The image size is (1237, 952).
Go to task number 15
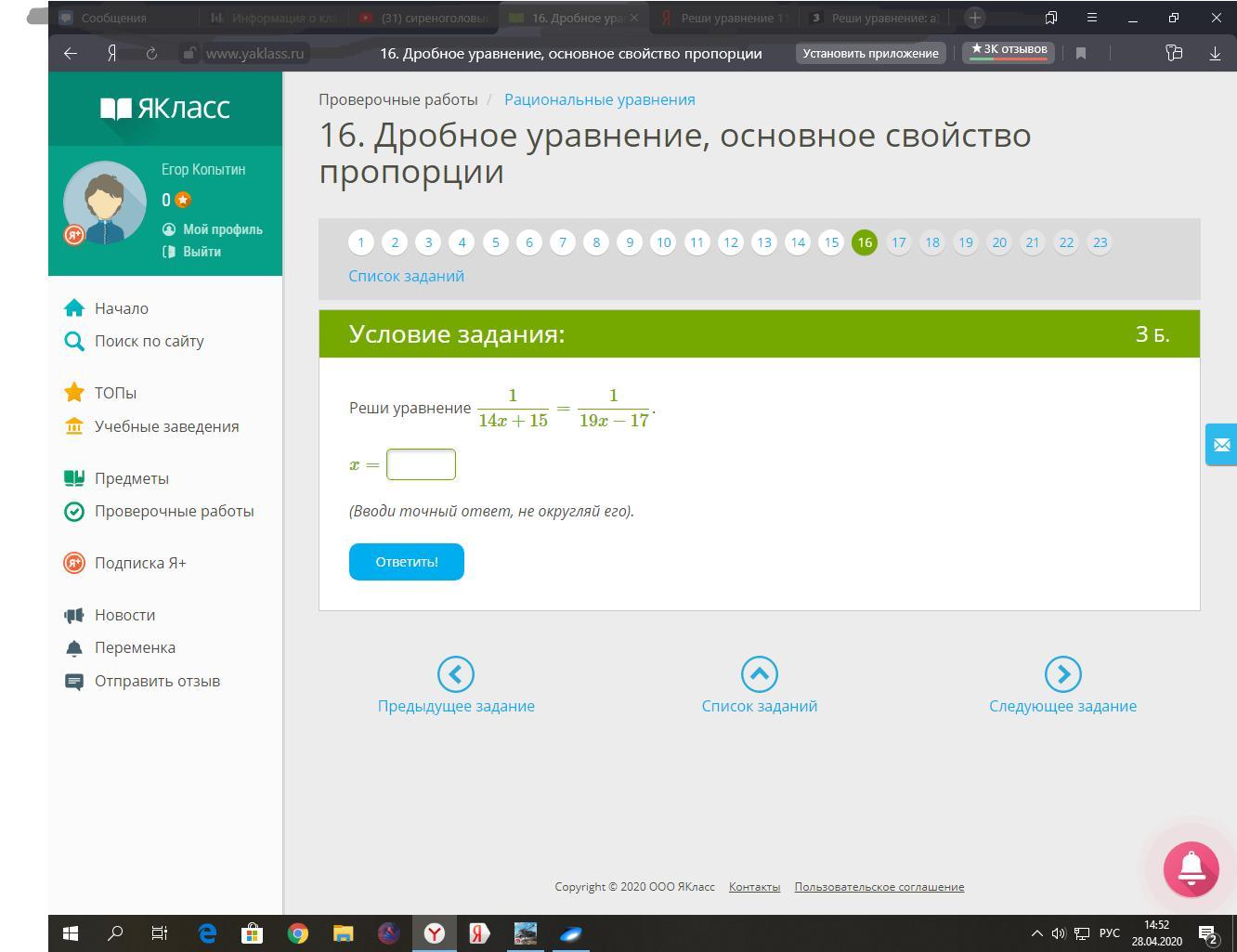tap(831, 242)
